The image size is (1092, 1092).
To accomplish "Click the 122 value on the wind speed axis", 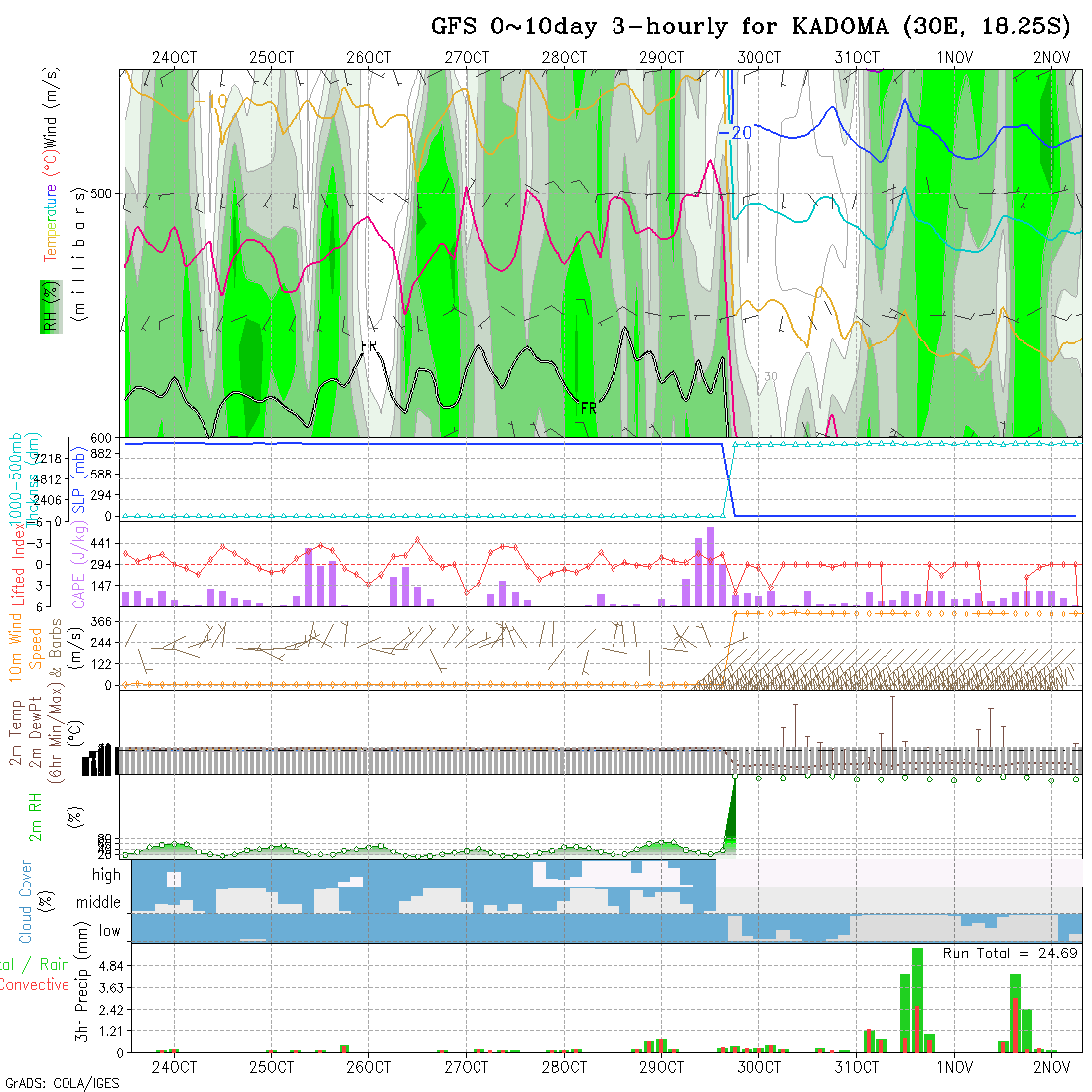I will 101,664.
